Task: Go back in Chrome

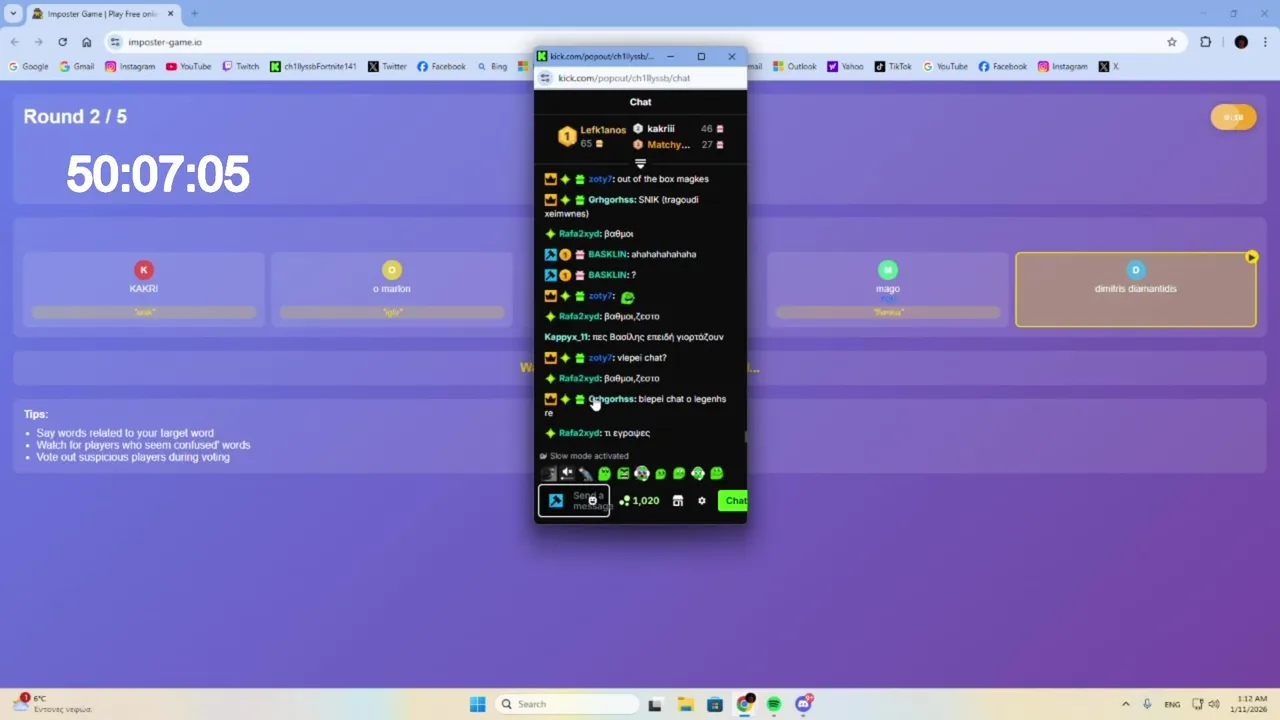Action: tap(14, 42)
